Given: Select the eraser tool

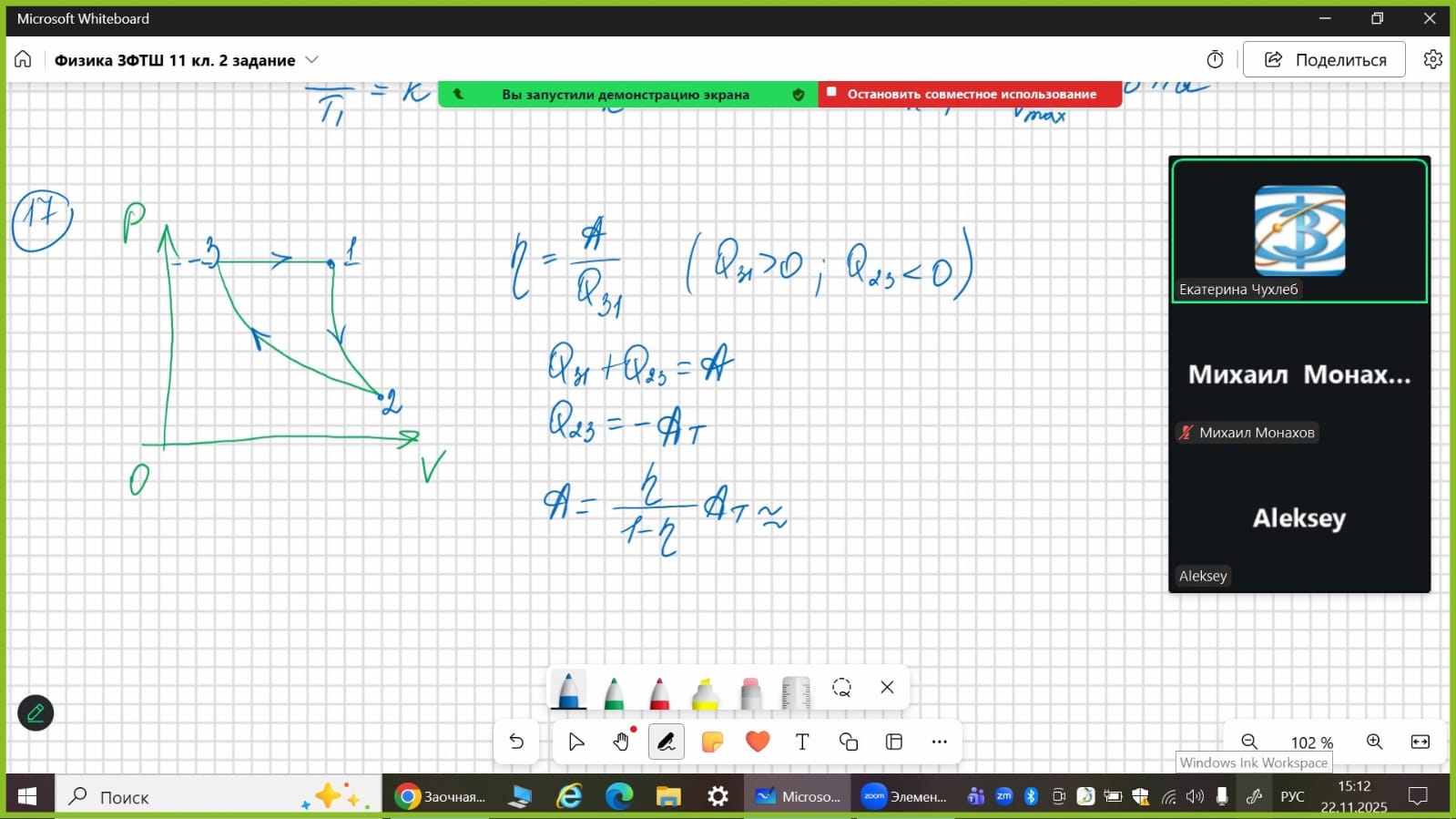Looking at the screenshot, I should [x=750, y=692].
